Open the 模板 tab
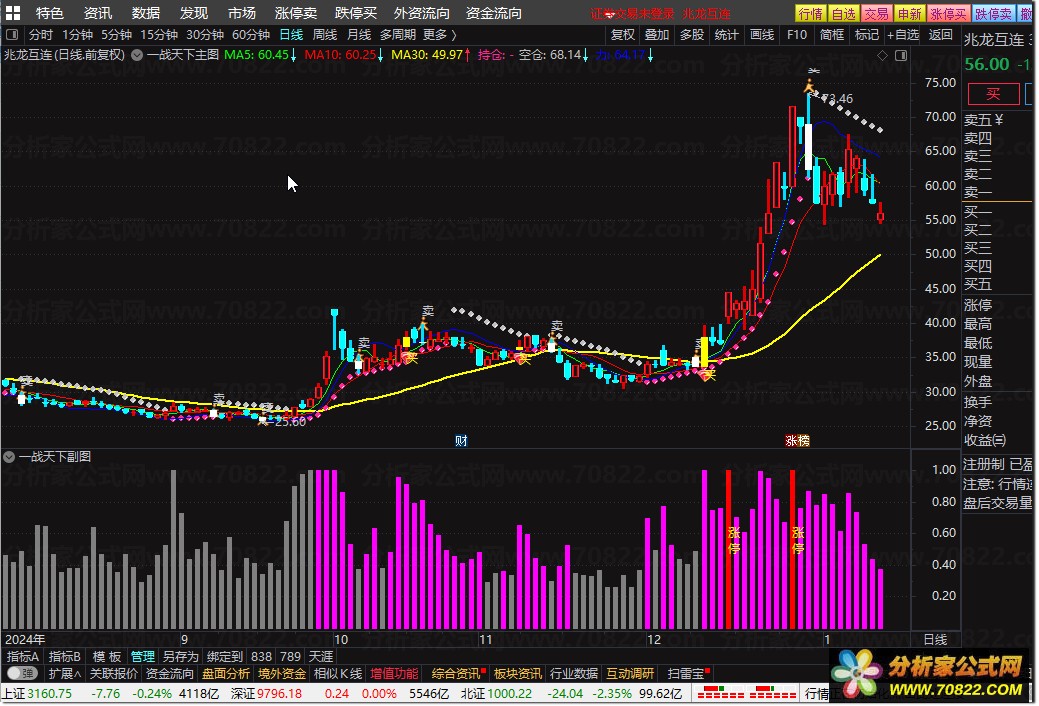Screen dimensions: 1039x706 [107, 656]
